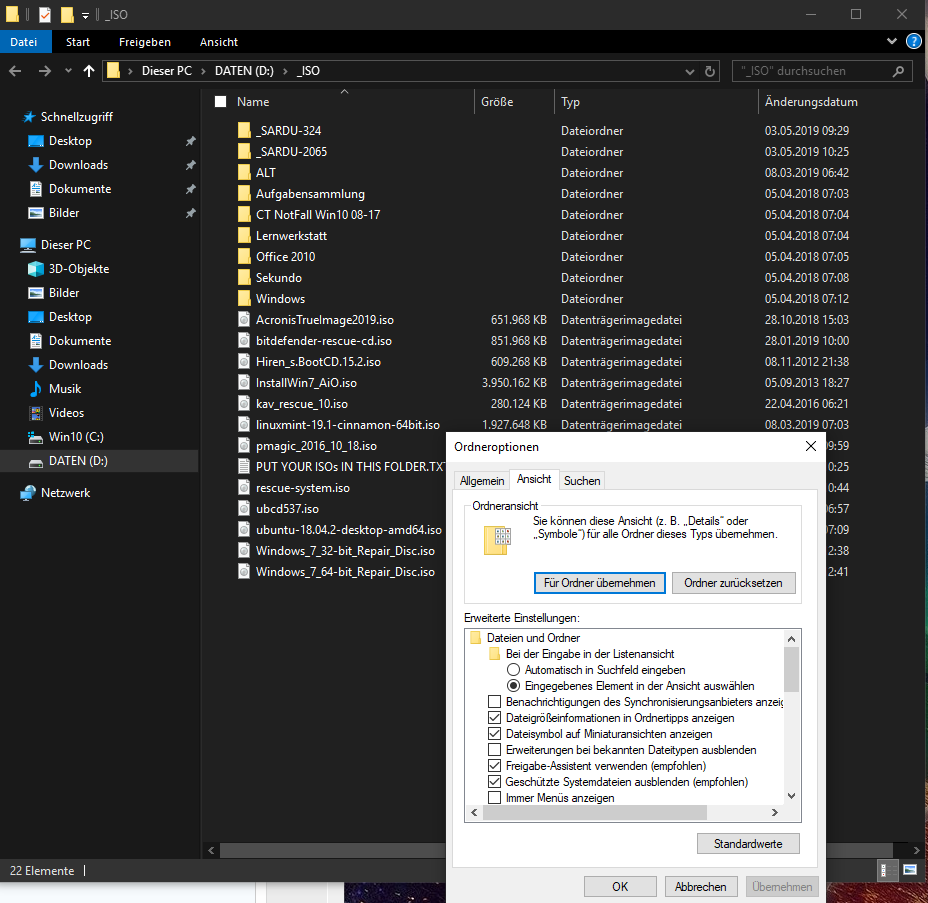
Task: Refresh the _ISO folder view
Action: pos(710,71)
